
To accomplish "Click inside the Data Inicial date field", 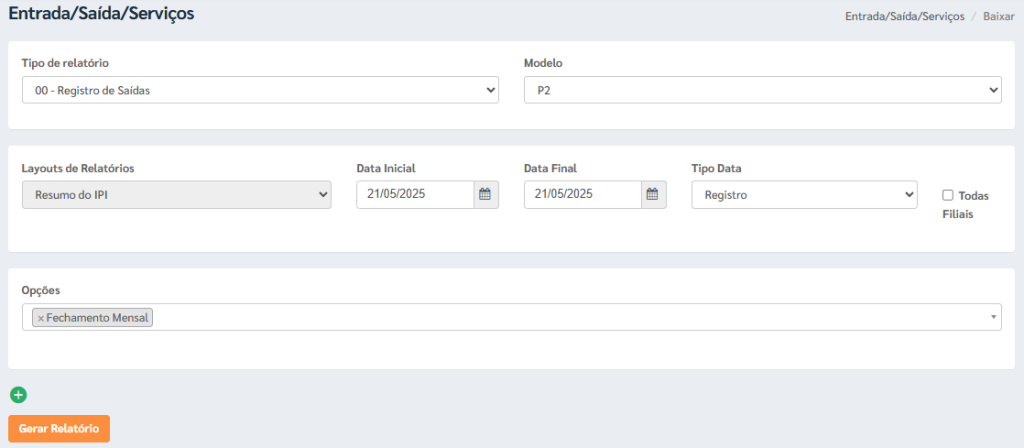I will (415, 195).
